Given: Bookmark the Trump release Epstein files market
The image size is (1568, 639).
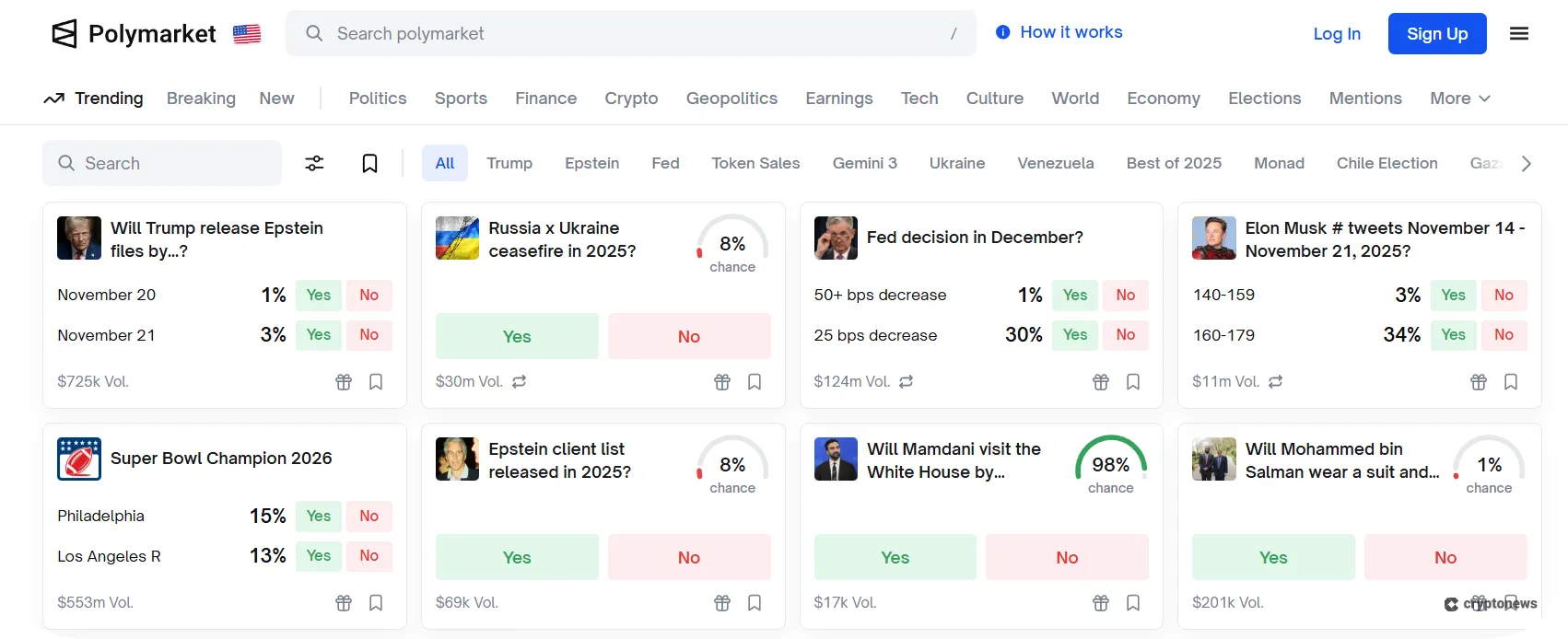Looking at the screenshot, I should pos(376,381).
